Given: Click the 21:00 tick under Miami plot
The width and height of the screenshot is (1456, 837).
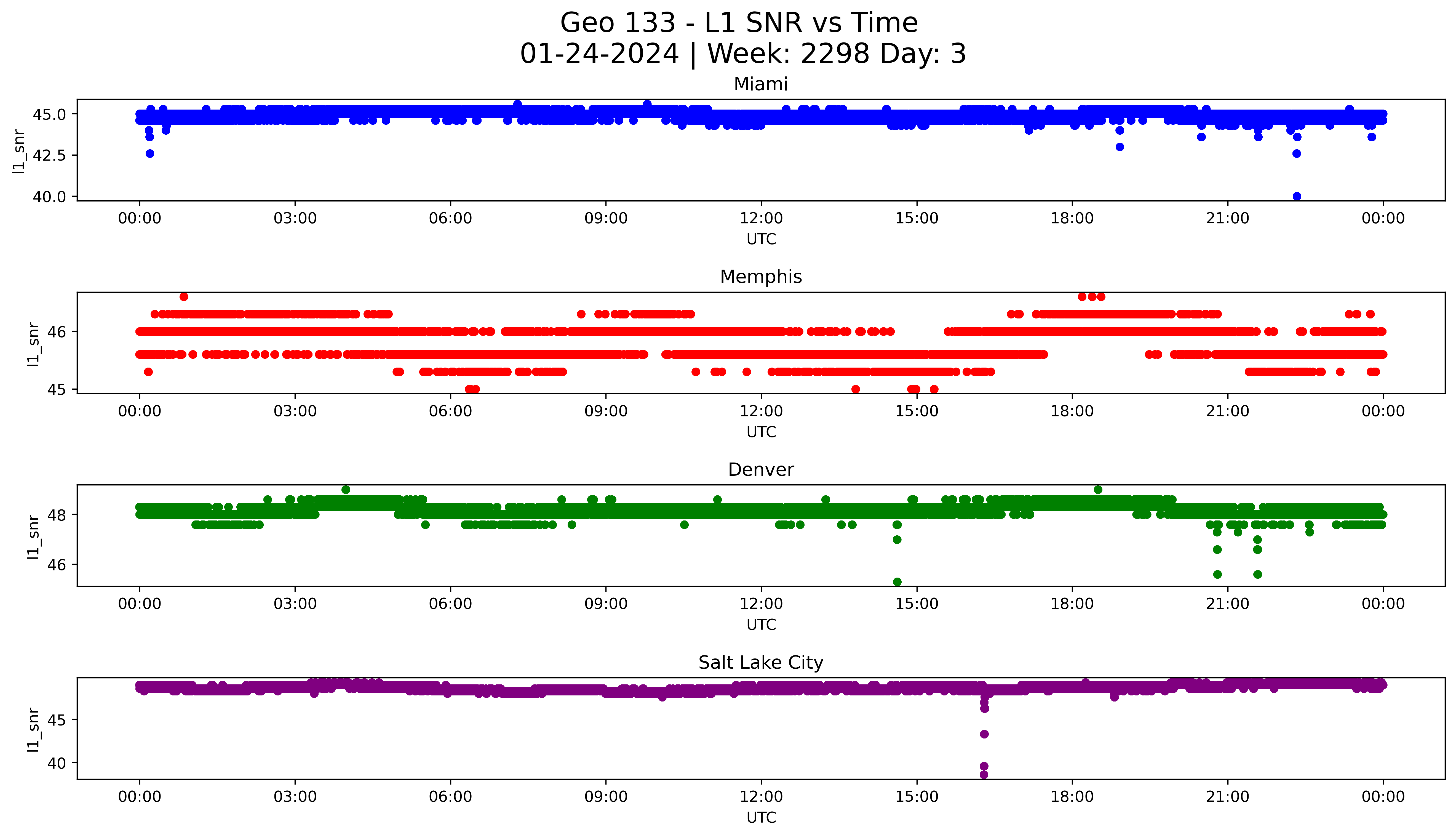Looking at the screenshot, I should [1227, 219].
